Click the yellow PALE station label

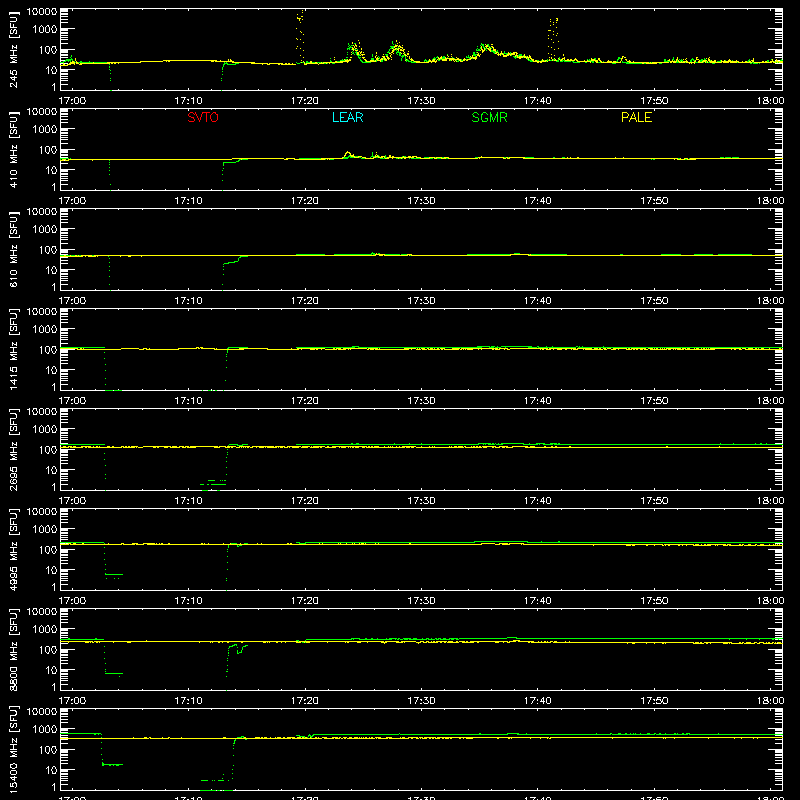click(636, 117)
